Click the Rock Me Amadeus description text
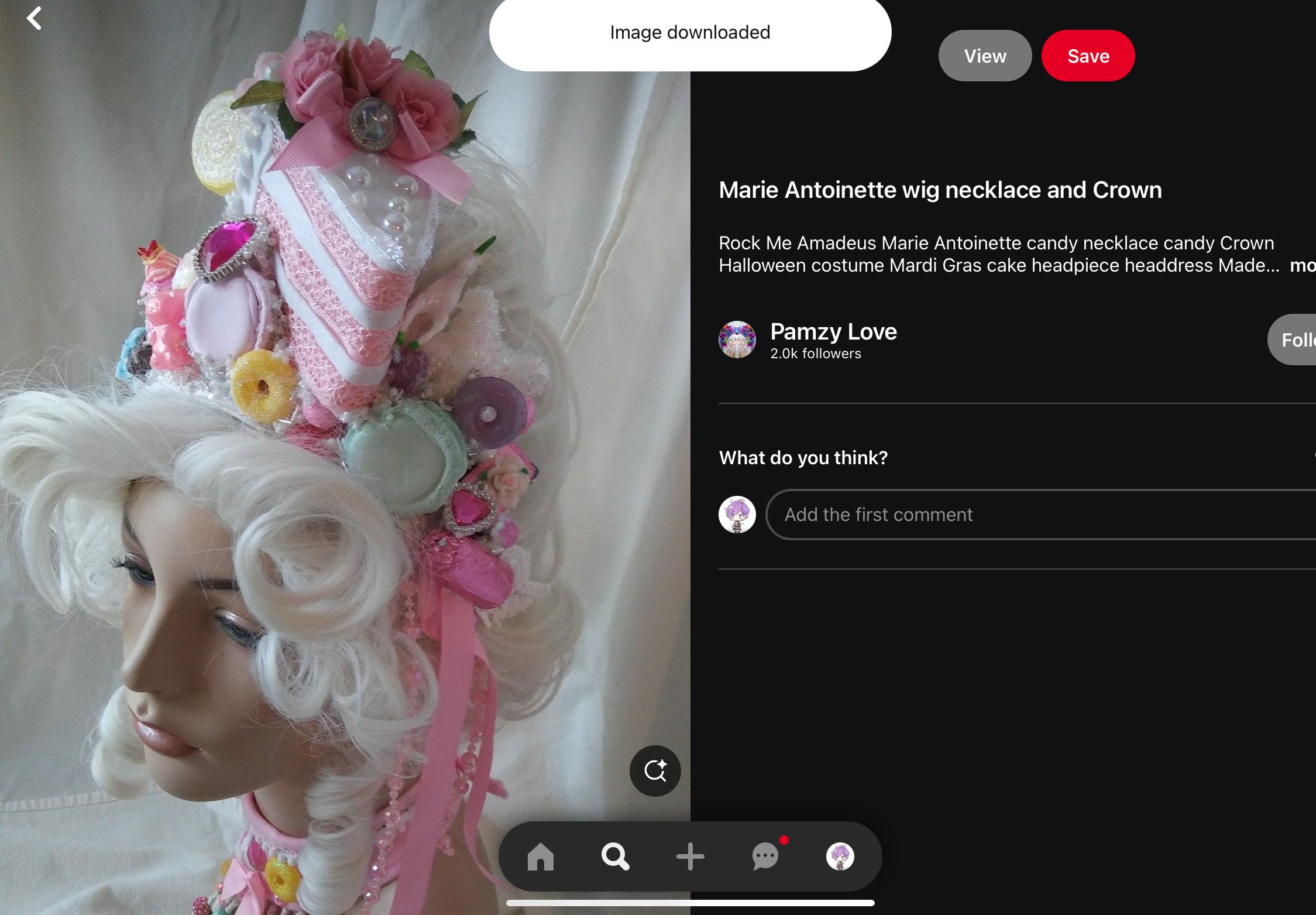1316x915 pixels. tap(998, 254)
